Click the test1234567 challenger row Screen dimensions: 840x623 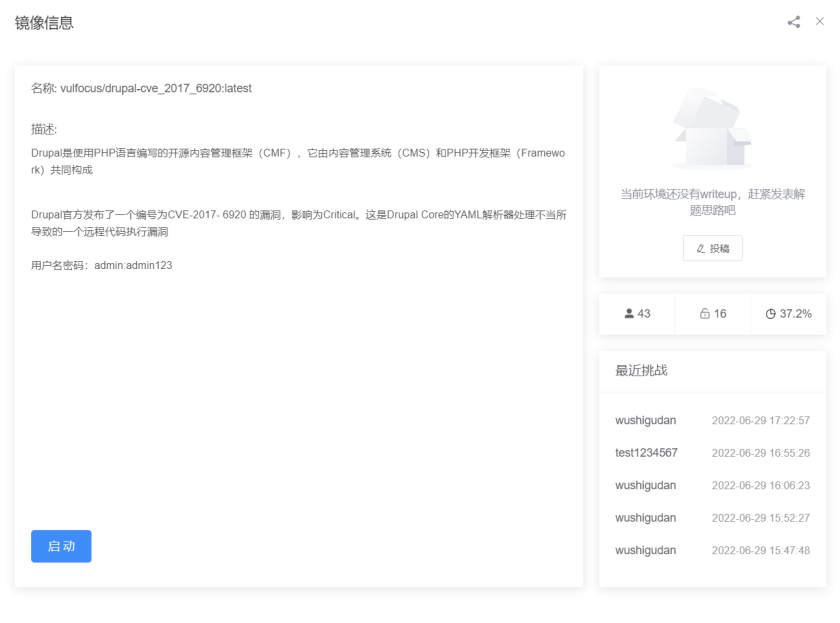click(x=712, y=453)
